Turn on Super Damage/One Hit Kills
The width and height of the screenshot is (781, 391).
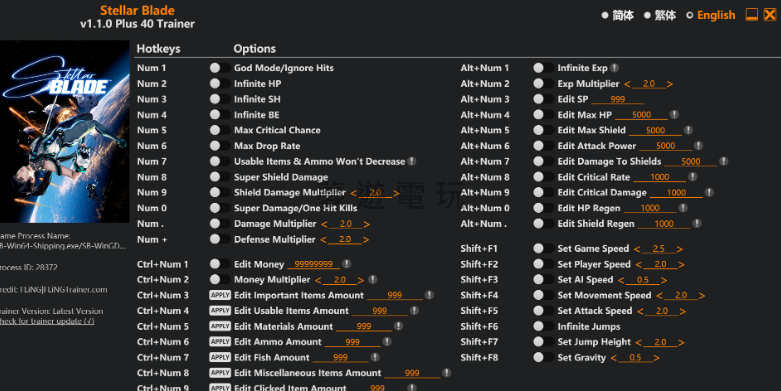219,208
